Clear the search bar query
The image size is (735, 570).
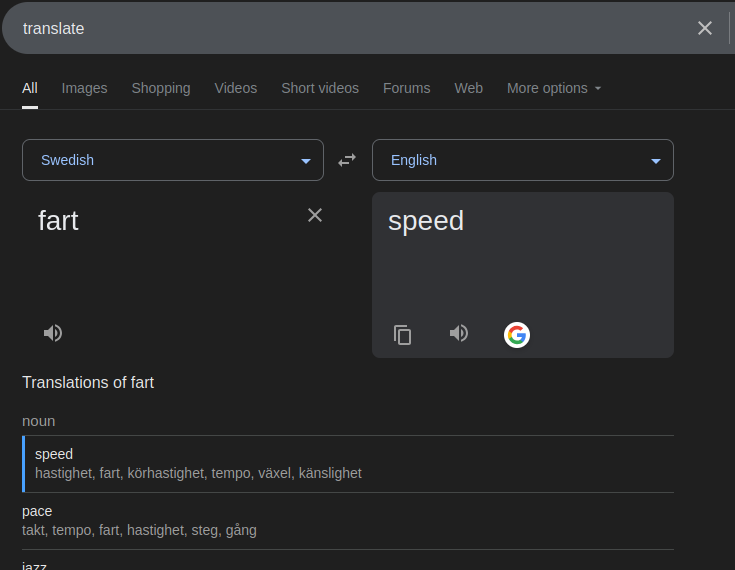[x=705, y=28]
